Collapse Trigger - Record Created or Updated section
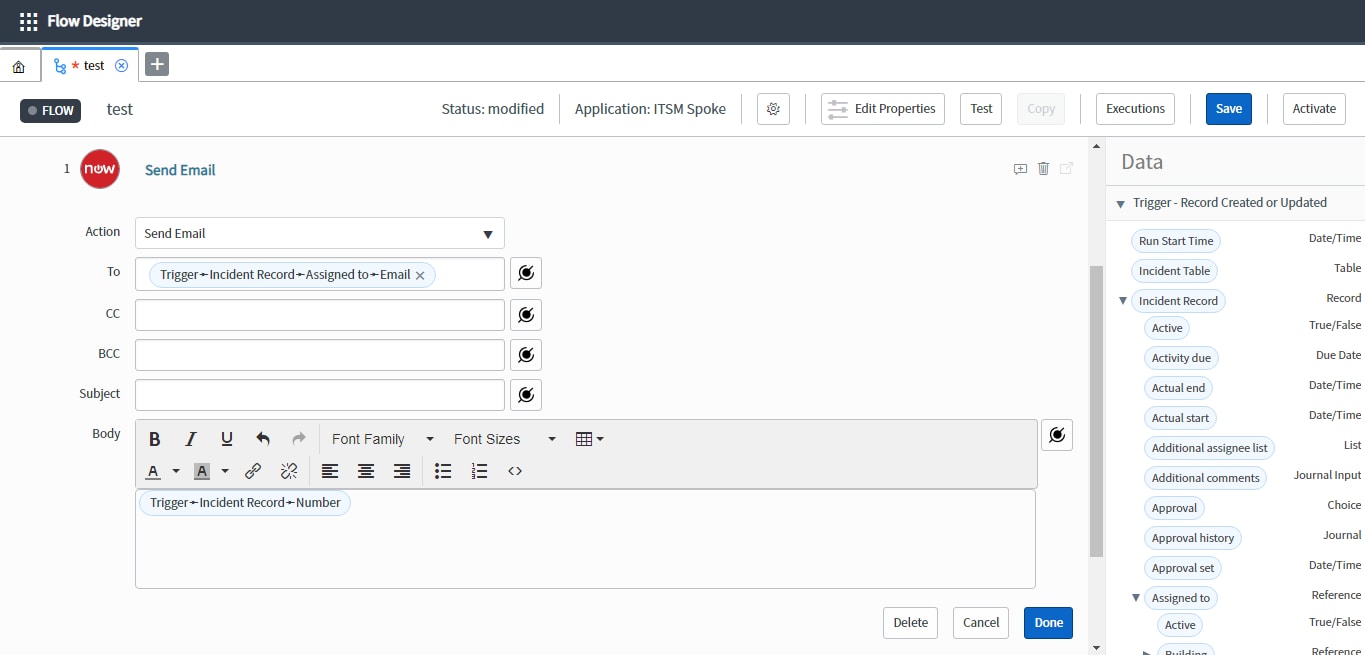This screenshot has width=1365, height=655. 1120,203
